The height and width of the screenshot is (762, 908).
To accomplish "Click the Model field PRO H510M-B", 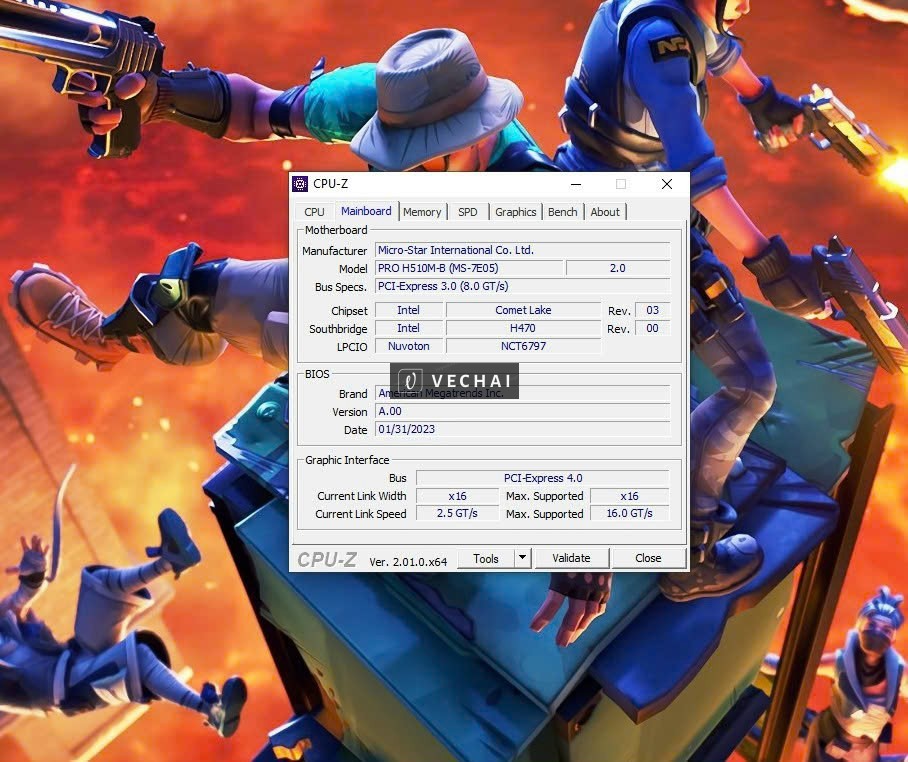I will [465, 268].
